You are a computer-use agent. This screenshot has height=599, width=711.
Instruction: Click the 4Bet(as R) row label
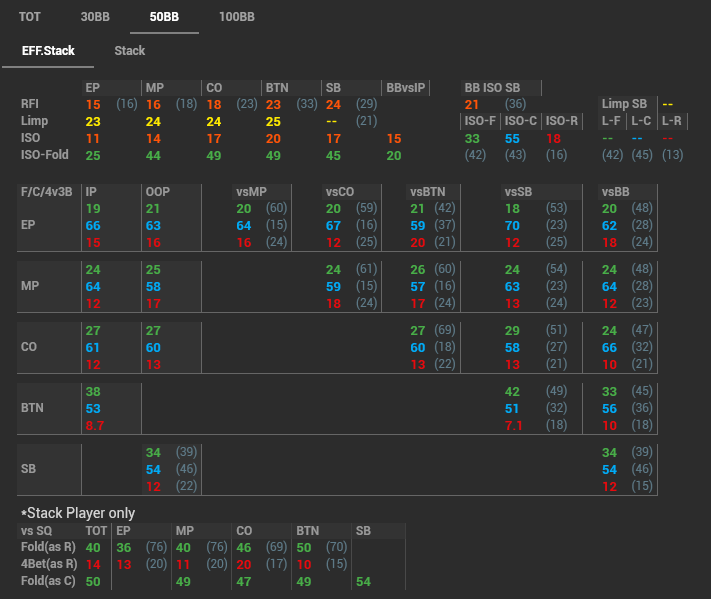tap(48, 564)
